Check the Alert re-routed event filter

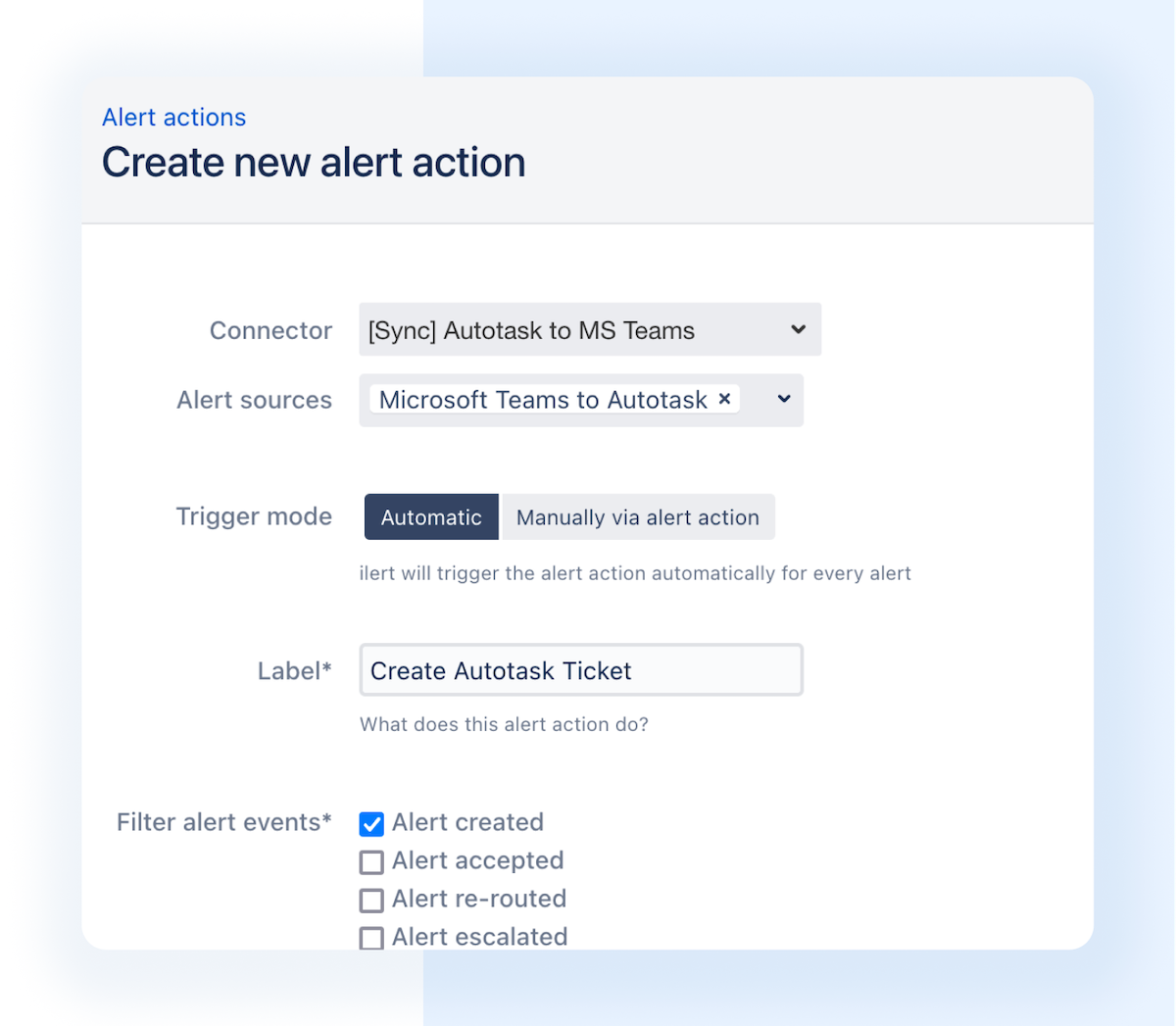pyautogui.click(x=371, y=900)
